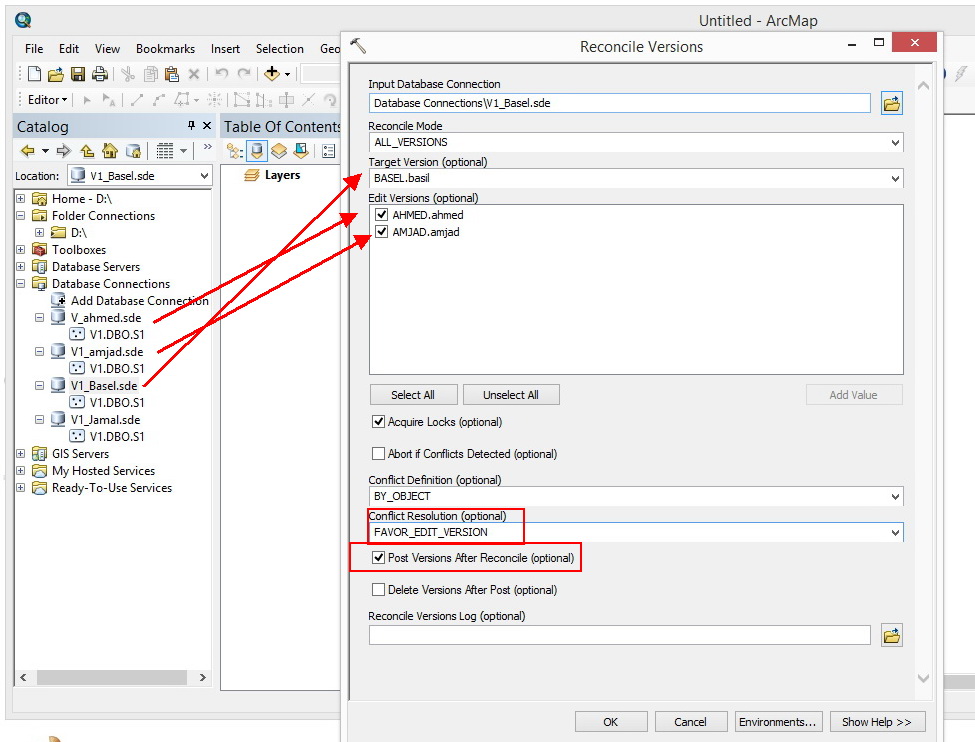The height and width of the screenshot is (742, 975).
Task: Click the Catalog horizontal scrollbar thumb
Action: tap(112, 677)
